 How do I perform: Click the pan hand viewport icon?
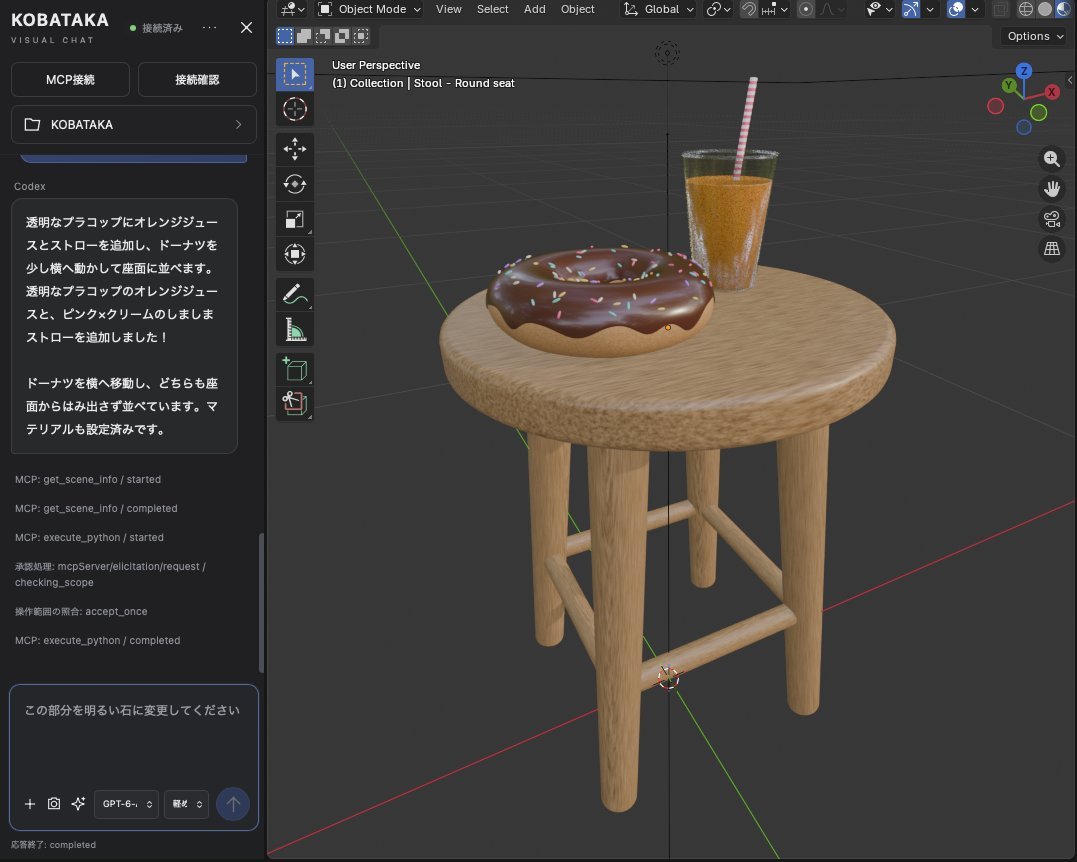point(1052,189)
